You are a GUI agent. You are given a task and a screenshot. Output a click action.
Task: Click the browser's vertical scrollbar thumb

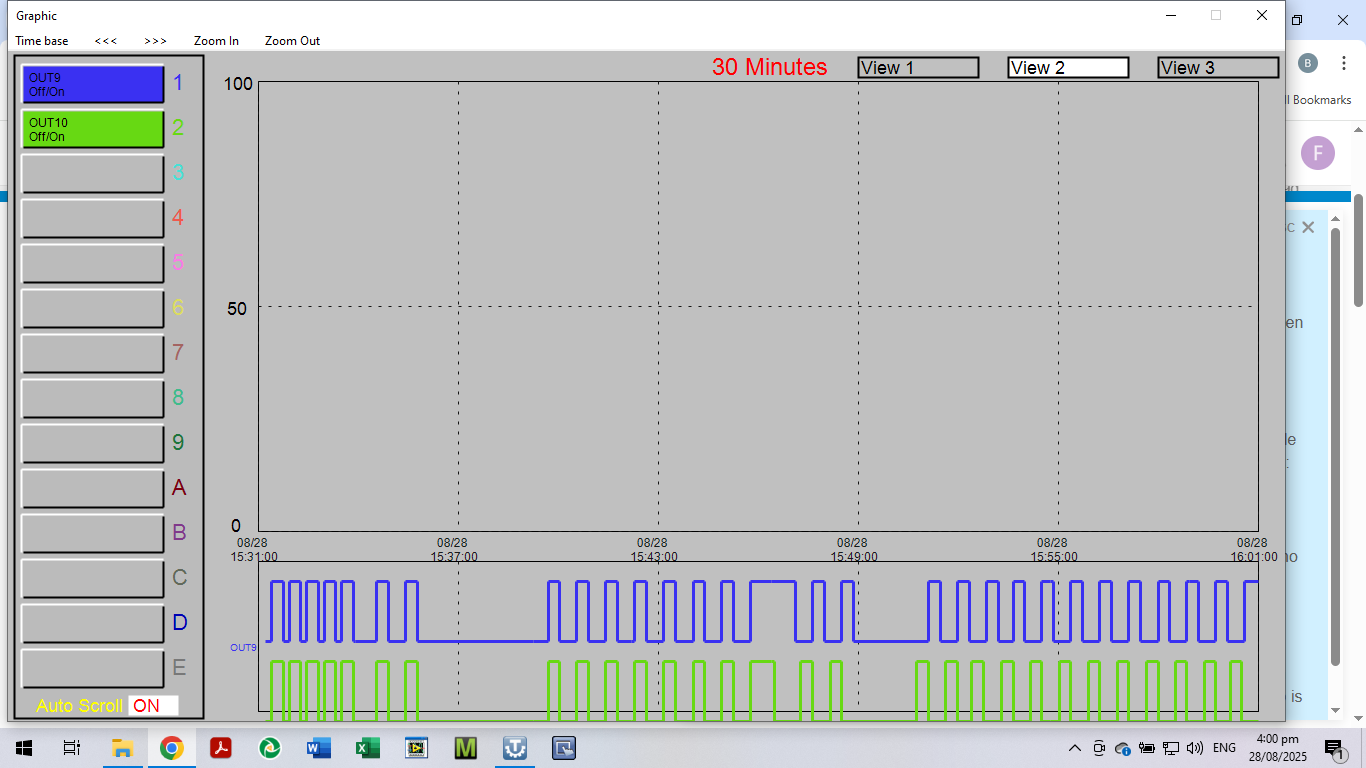[1358, 250]
